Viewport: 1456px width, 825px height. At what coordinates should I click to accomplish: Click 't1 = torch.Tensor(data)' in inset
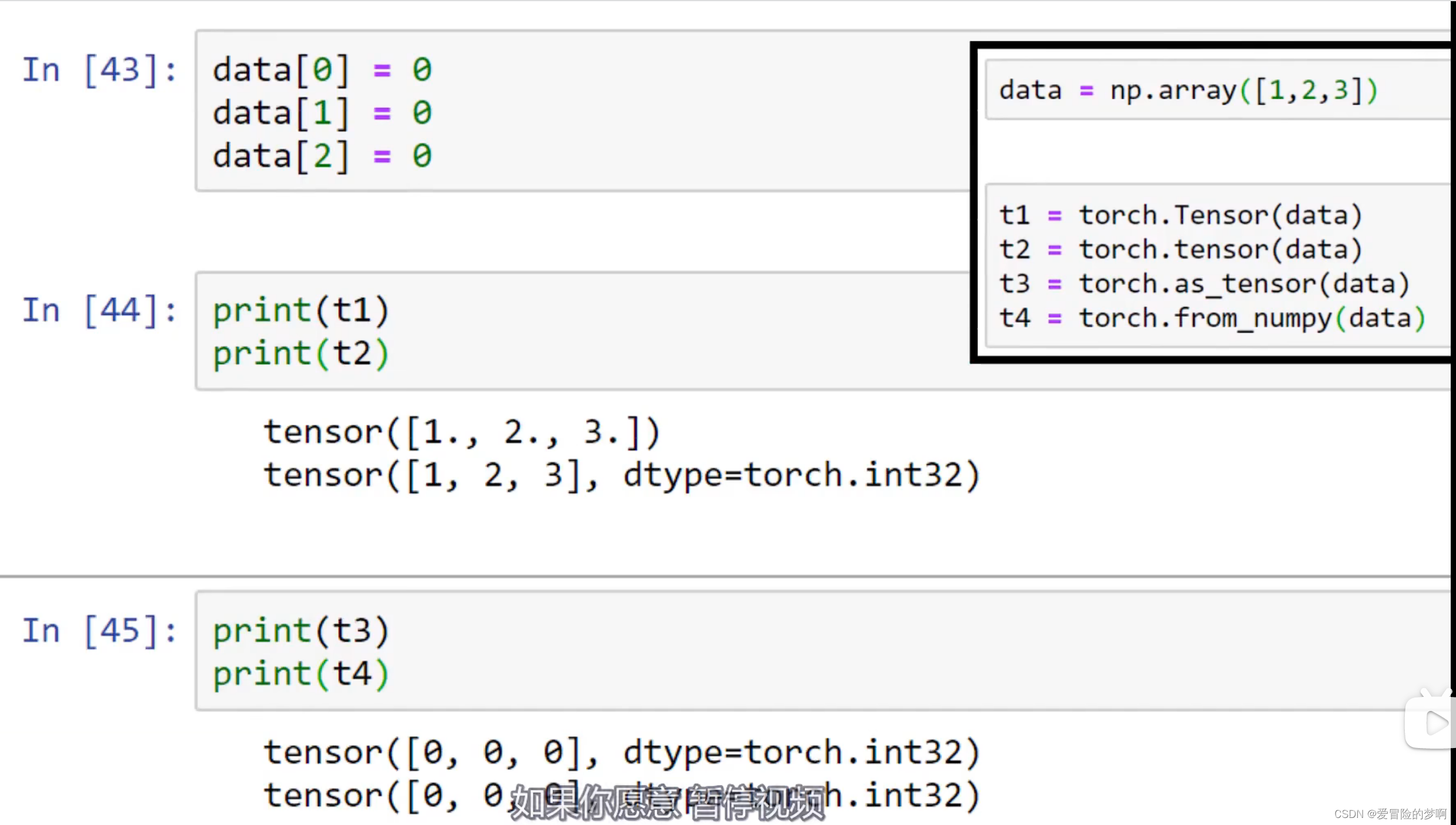1181,215
